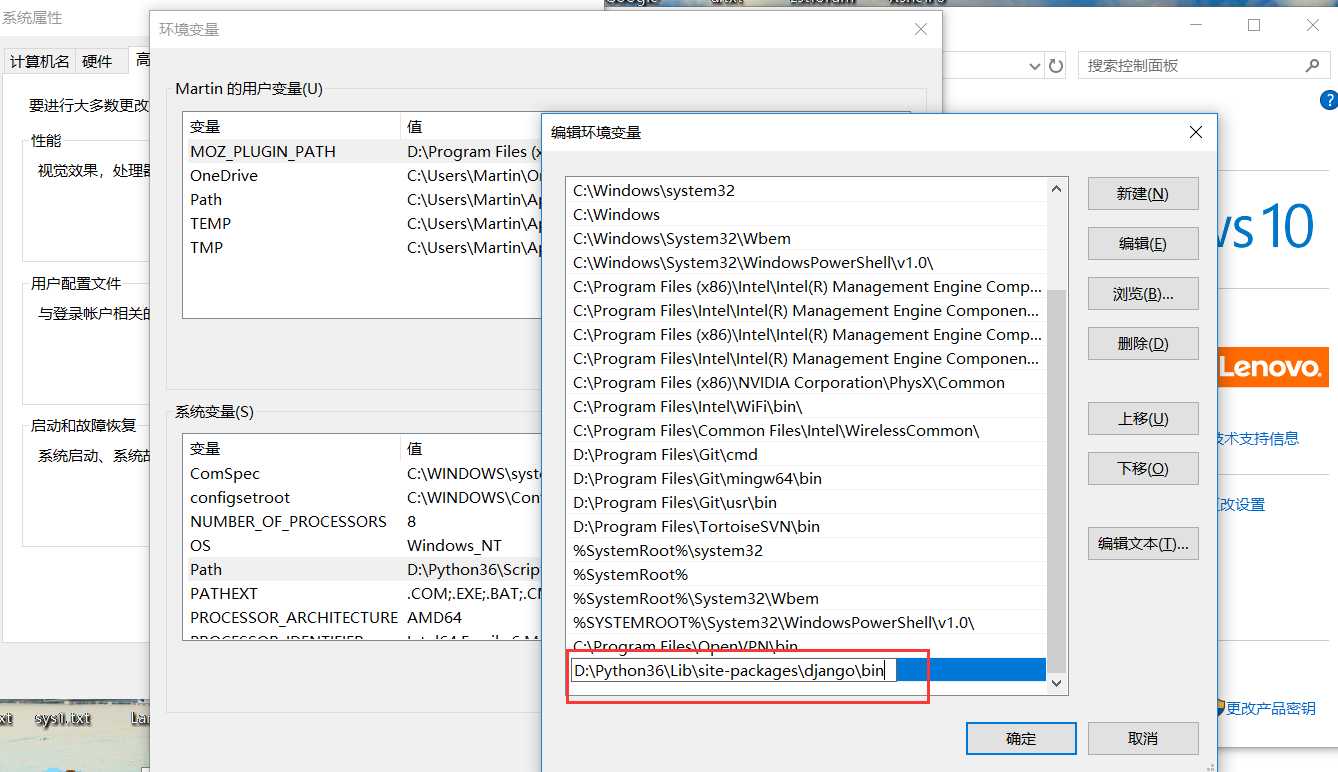Select the plain %SystemRoot% entry
1338x772 pixels.
[806, 574]
